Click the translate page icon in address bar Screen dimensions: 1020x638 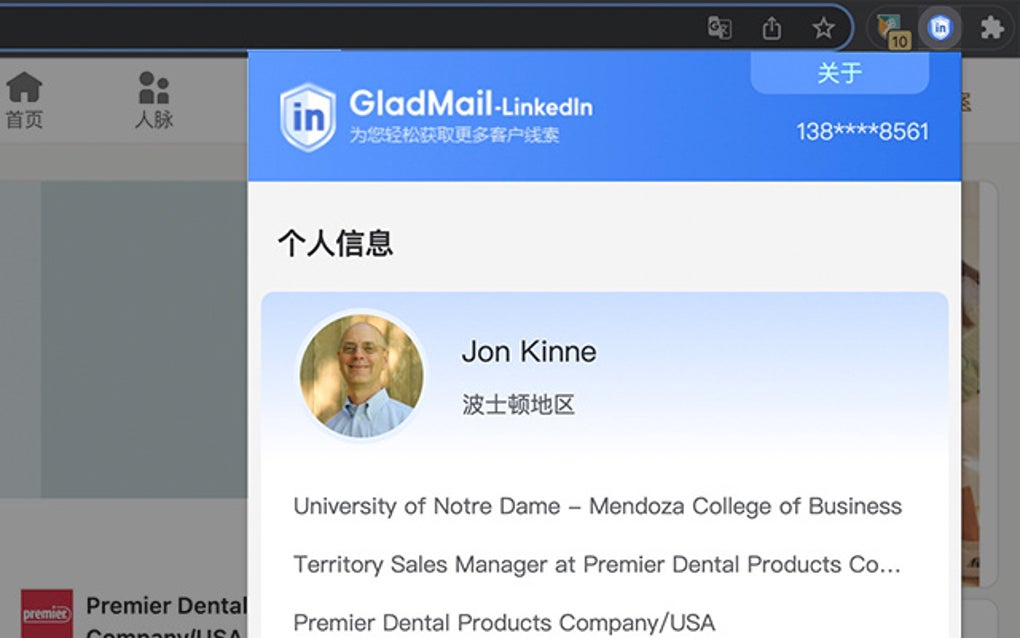[x=719, y=28]
